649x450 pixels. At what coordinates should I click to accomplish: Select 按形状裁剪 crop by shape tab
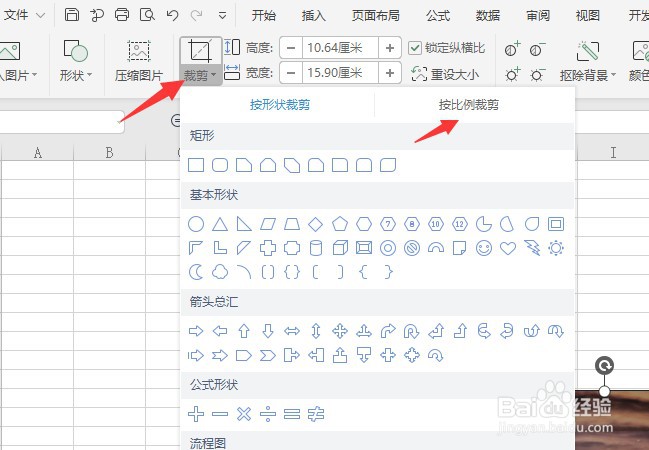coord(280,105)
